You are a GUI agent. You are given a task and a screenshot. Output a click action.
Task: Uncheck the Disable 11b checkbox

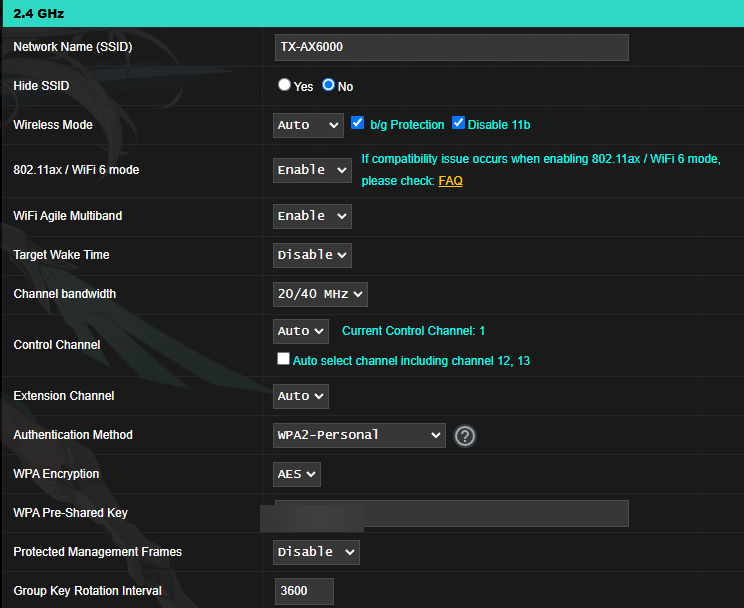[459, 124]
